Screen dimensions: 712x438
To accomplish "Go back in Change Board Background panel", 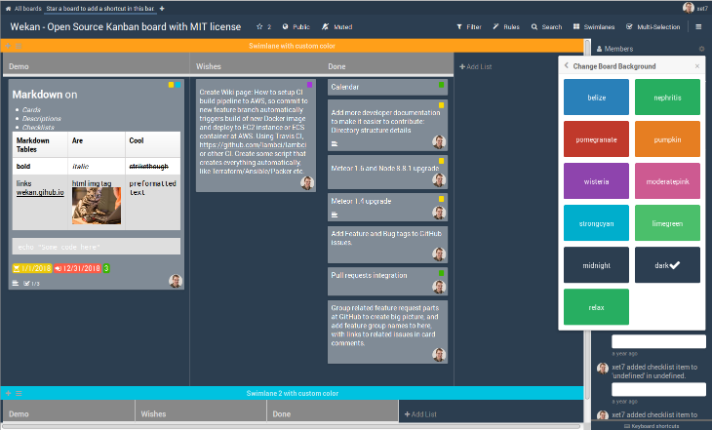I will click(566, 66).
